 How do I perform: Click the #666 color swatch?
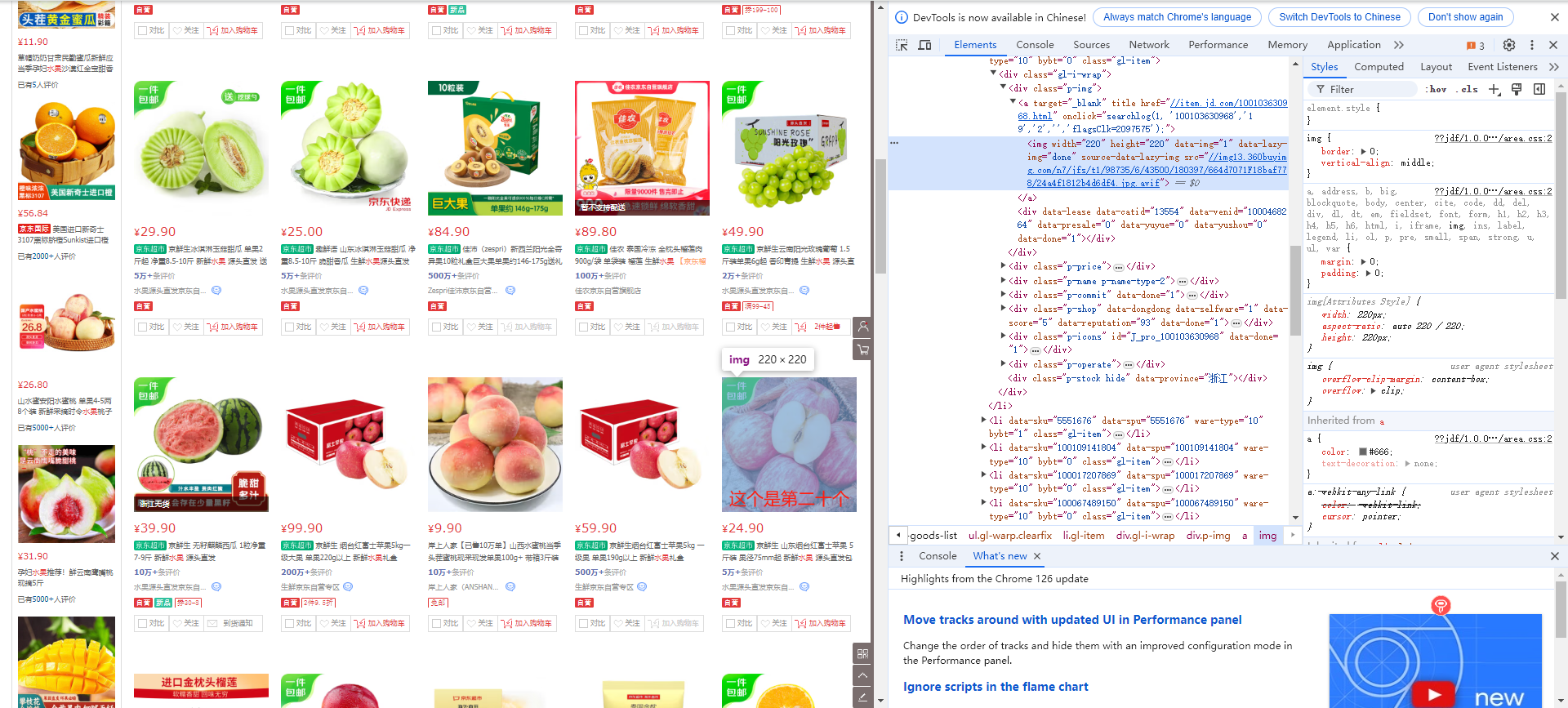(1363, 452)
